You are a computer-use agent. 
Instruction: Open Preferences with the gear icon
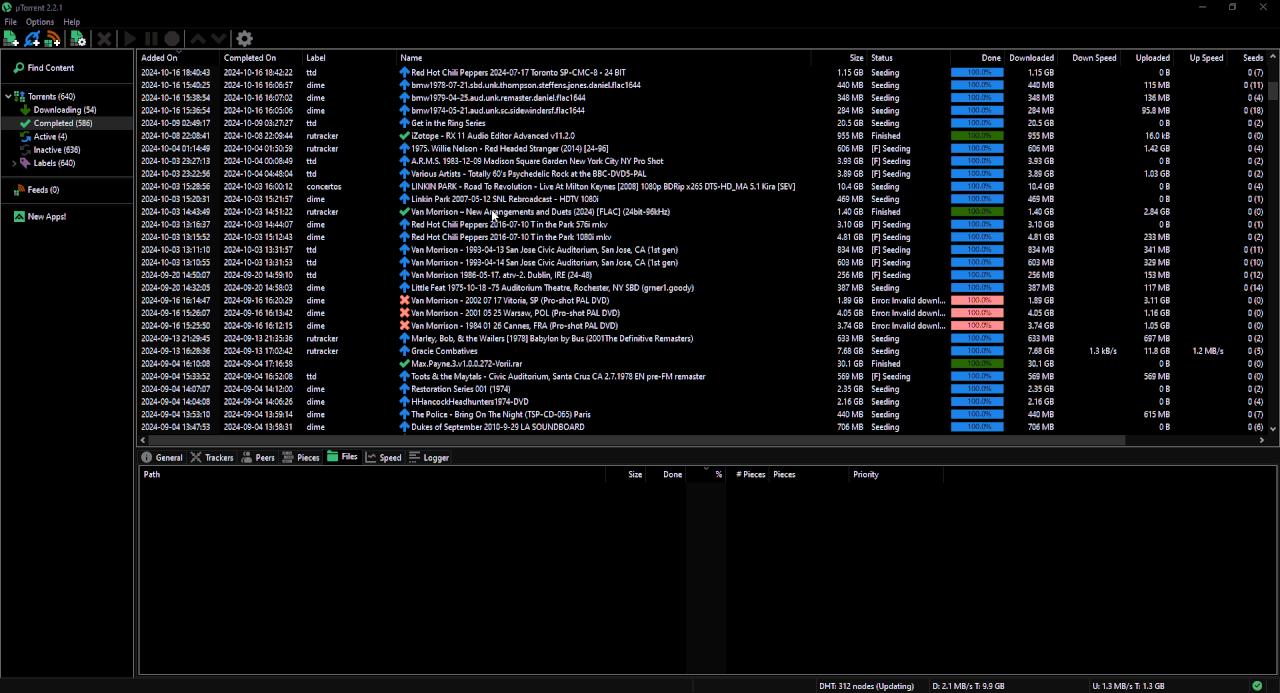pyautogui.click(x=245, y=39)
